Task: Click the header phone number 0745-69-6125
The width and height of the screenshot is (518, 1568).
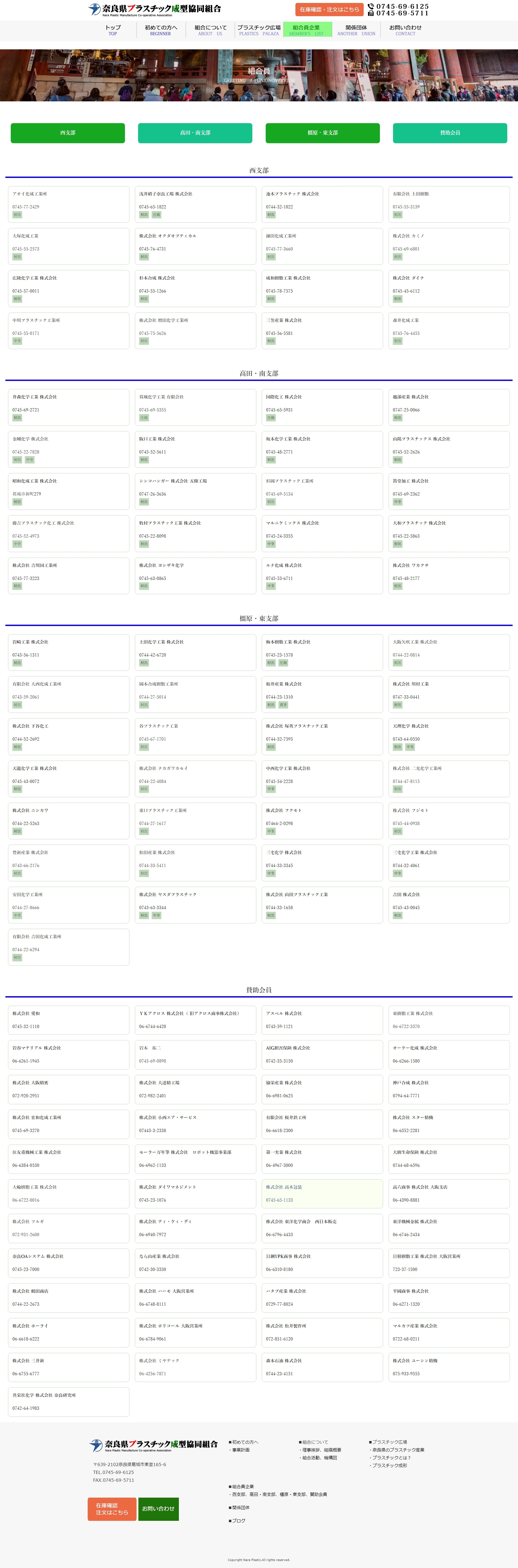Action: pos(402,6)
